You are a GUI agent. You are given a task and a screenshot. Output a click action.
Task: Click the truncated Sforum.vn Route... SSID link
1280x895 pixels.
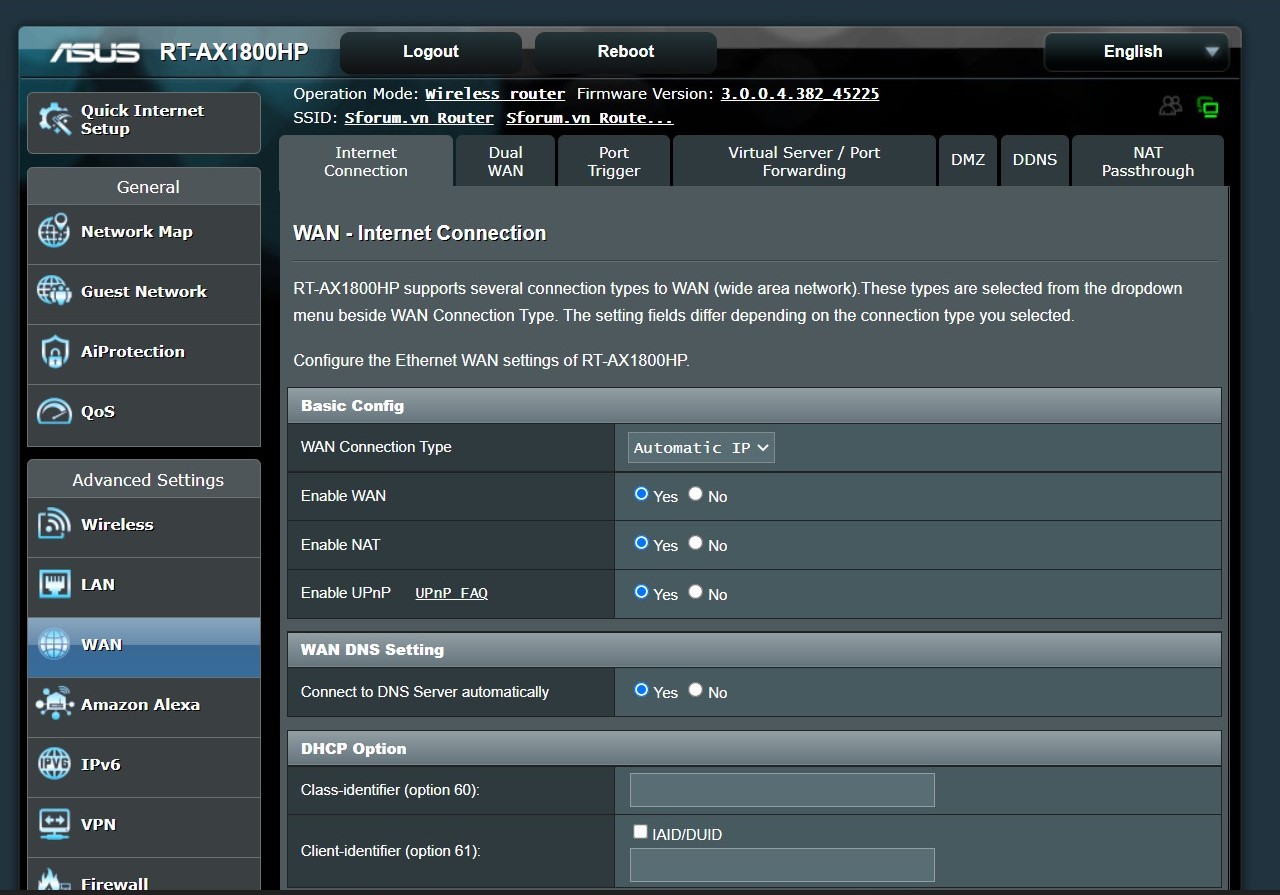coord(590,118)
